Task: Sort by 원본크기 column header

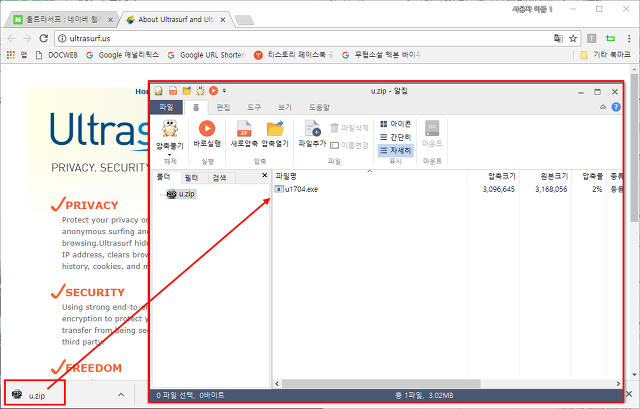Action: point(554,176)
